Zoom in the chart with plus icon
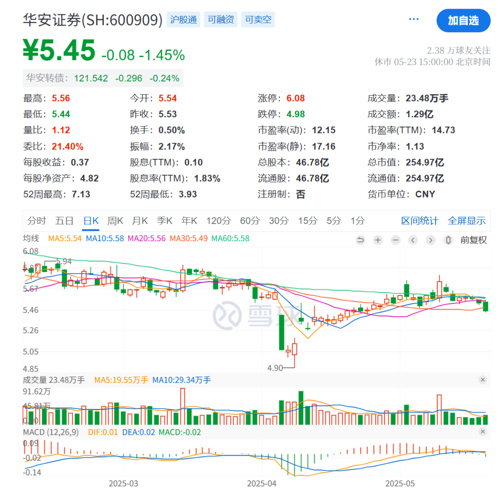The image size is (500, 493). pos(378,240)
